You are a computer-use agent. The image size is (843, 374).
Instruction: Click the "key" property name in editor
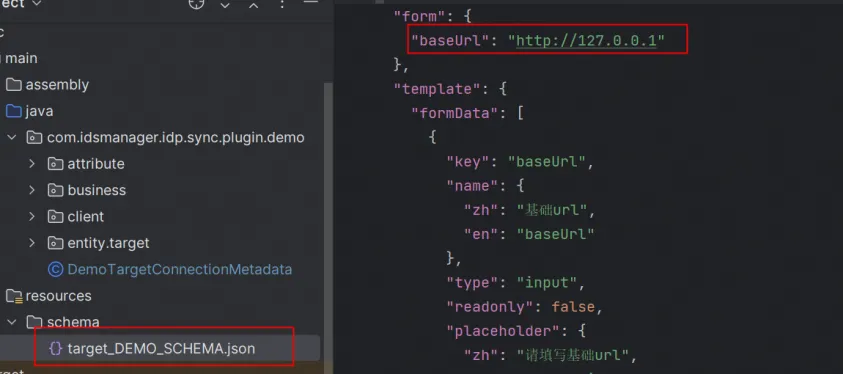(468, 162)
